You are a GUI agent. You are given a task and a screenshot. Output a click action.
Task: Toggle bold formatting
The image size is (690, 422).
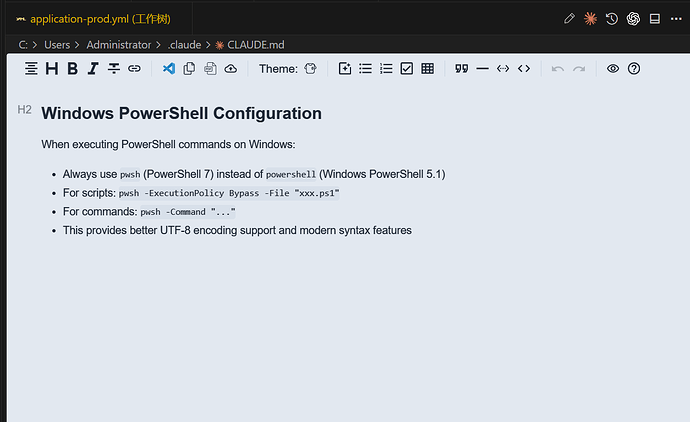click(x=73, y=69)
